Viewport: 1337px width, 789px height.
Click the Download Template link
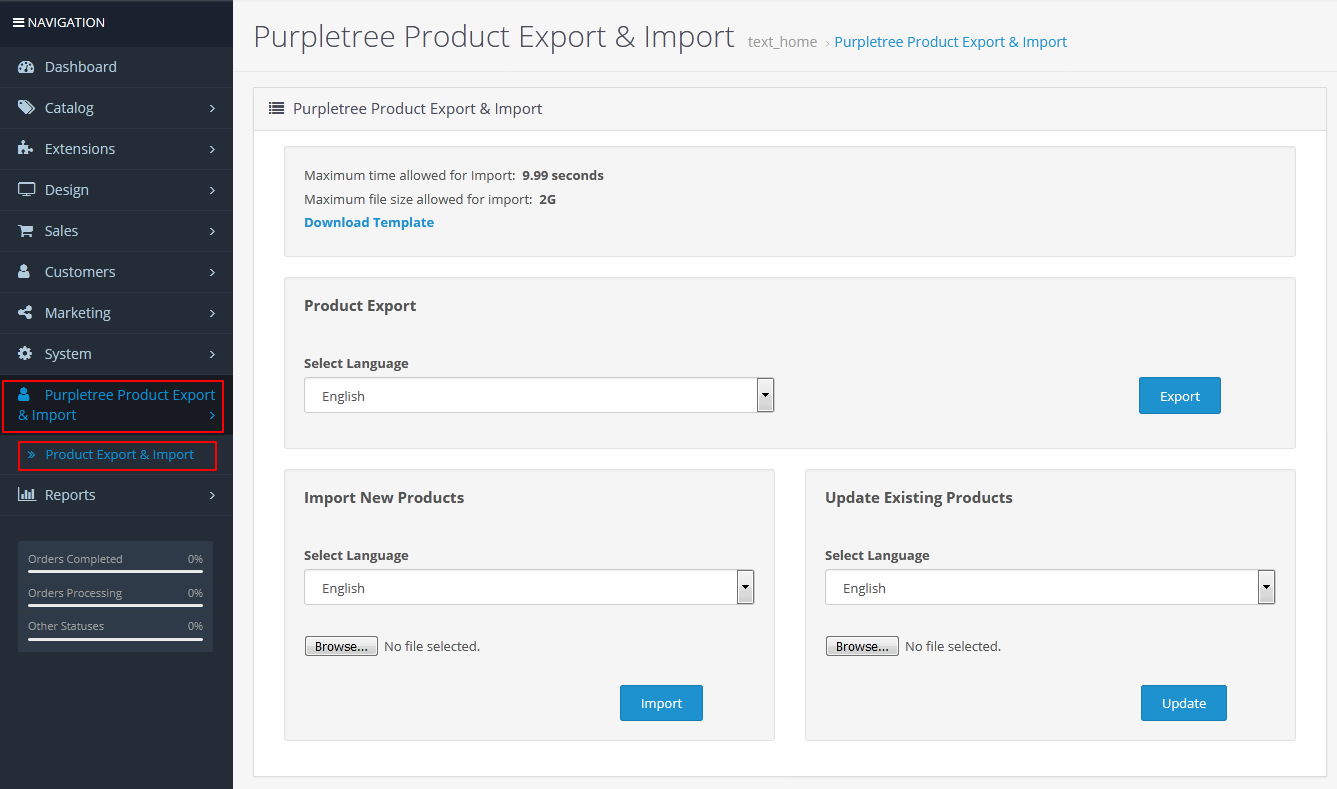[369, 222]
